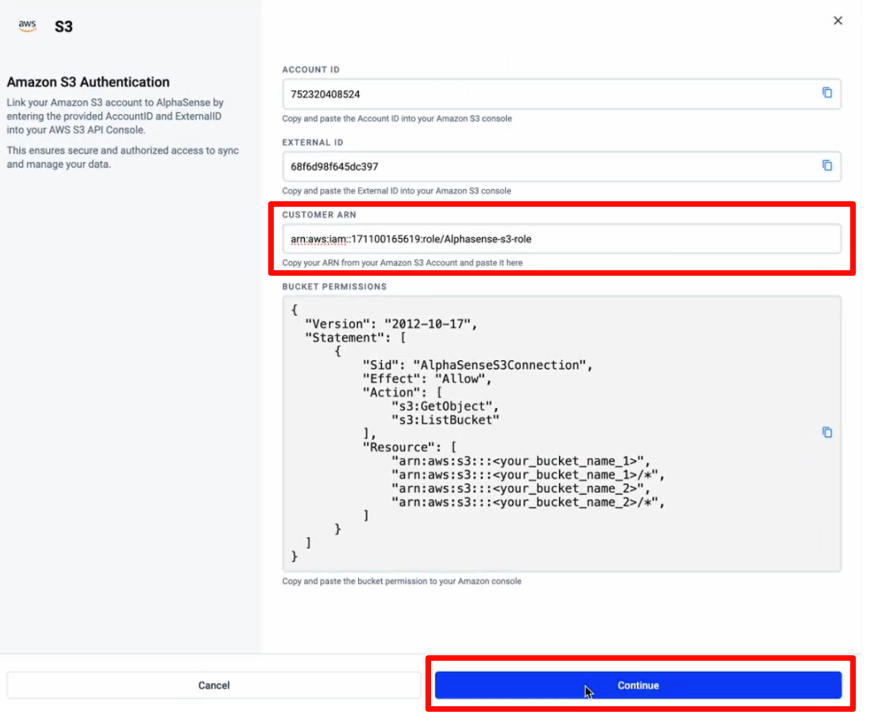The width and height of the screenshot is (870, 717).
Task: Copy the Account ID value
Action: 827,93
